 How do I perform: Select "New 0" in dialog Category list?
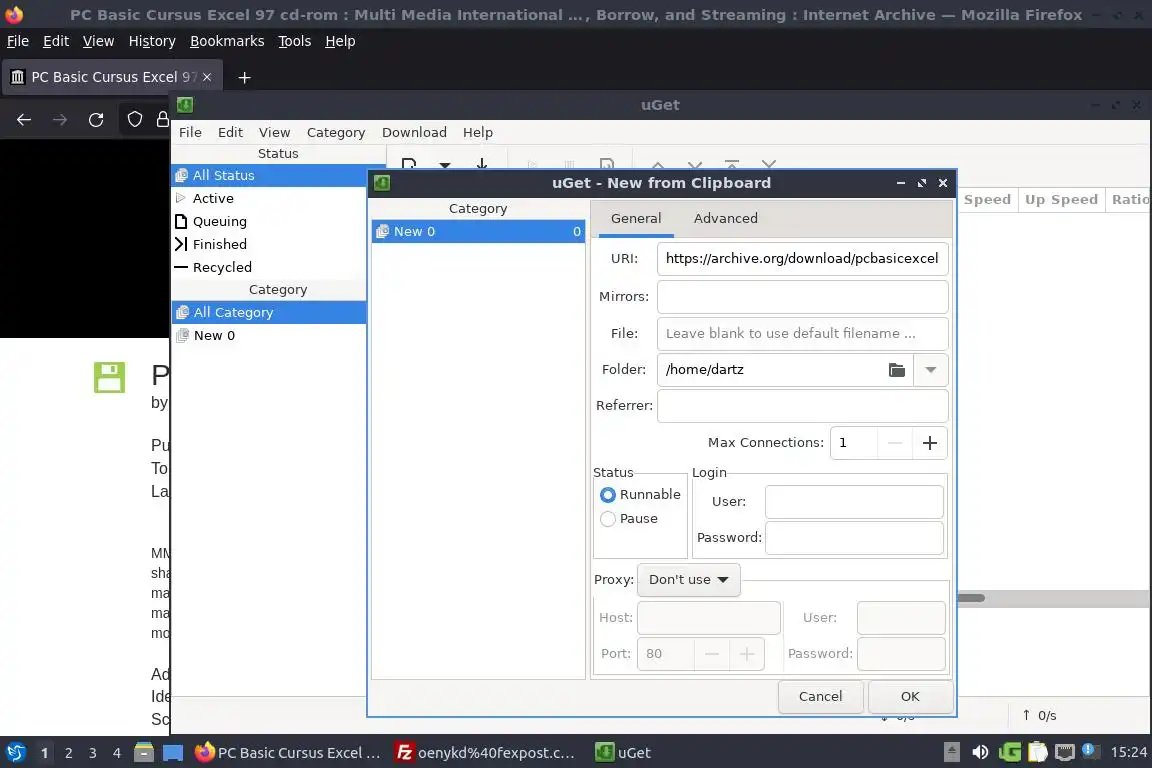tap(478, 232)
